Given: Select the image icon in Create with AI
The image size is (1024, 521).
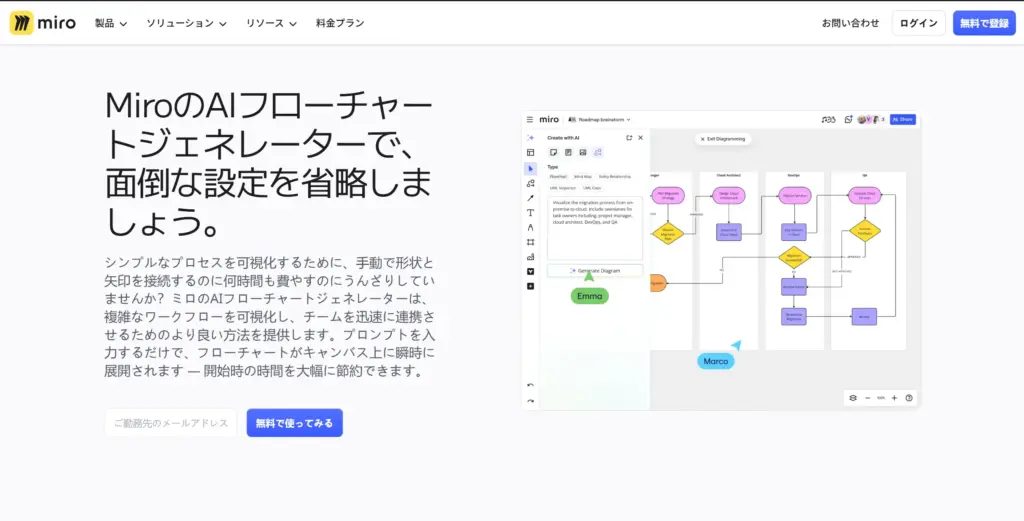Looking at the screenshot, I should point(583,152).
